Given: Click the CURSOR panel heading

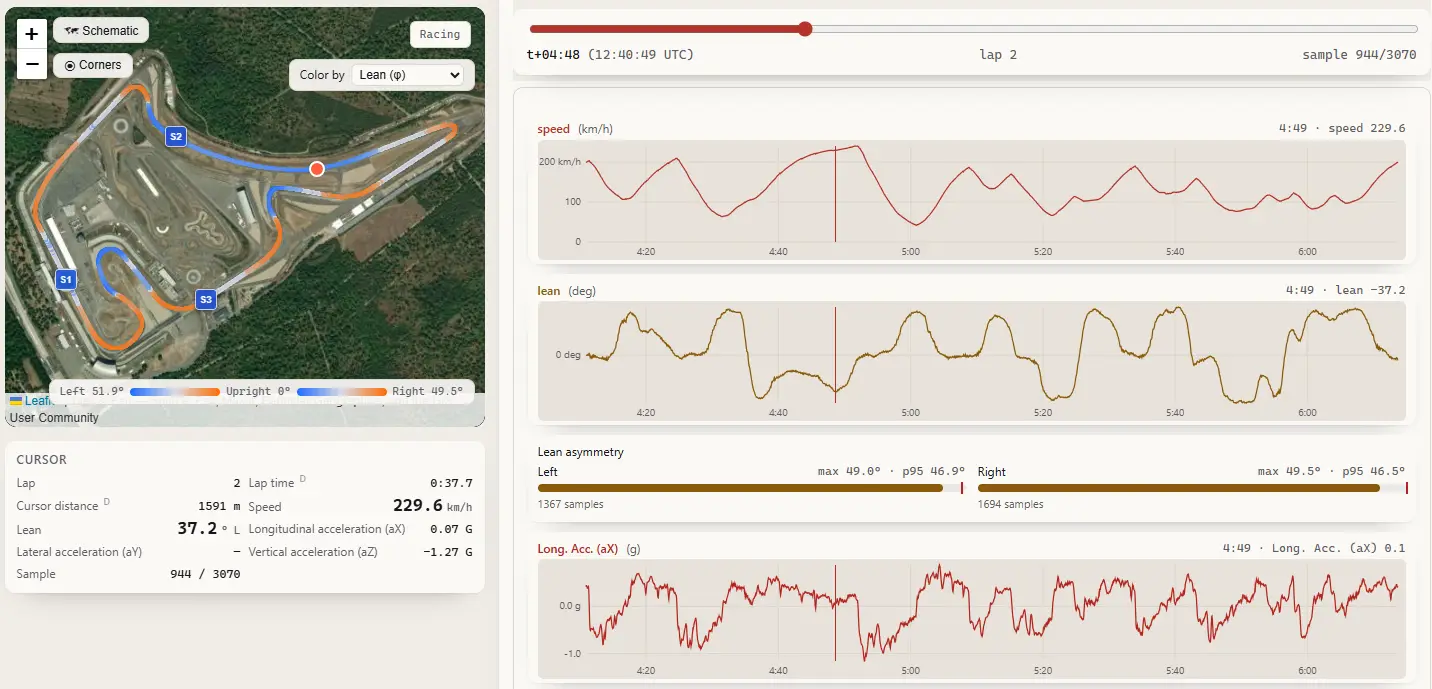Looking at the screenshot, I should click(42, 460).
